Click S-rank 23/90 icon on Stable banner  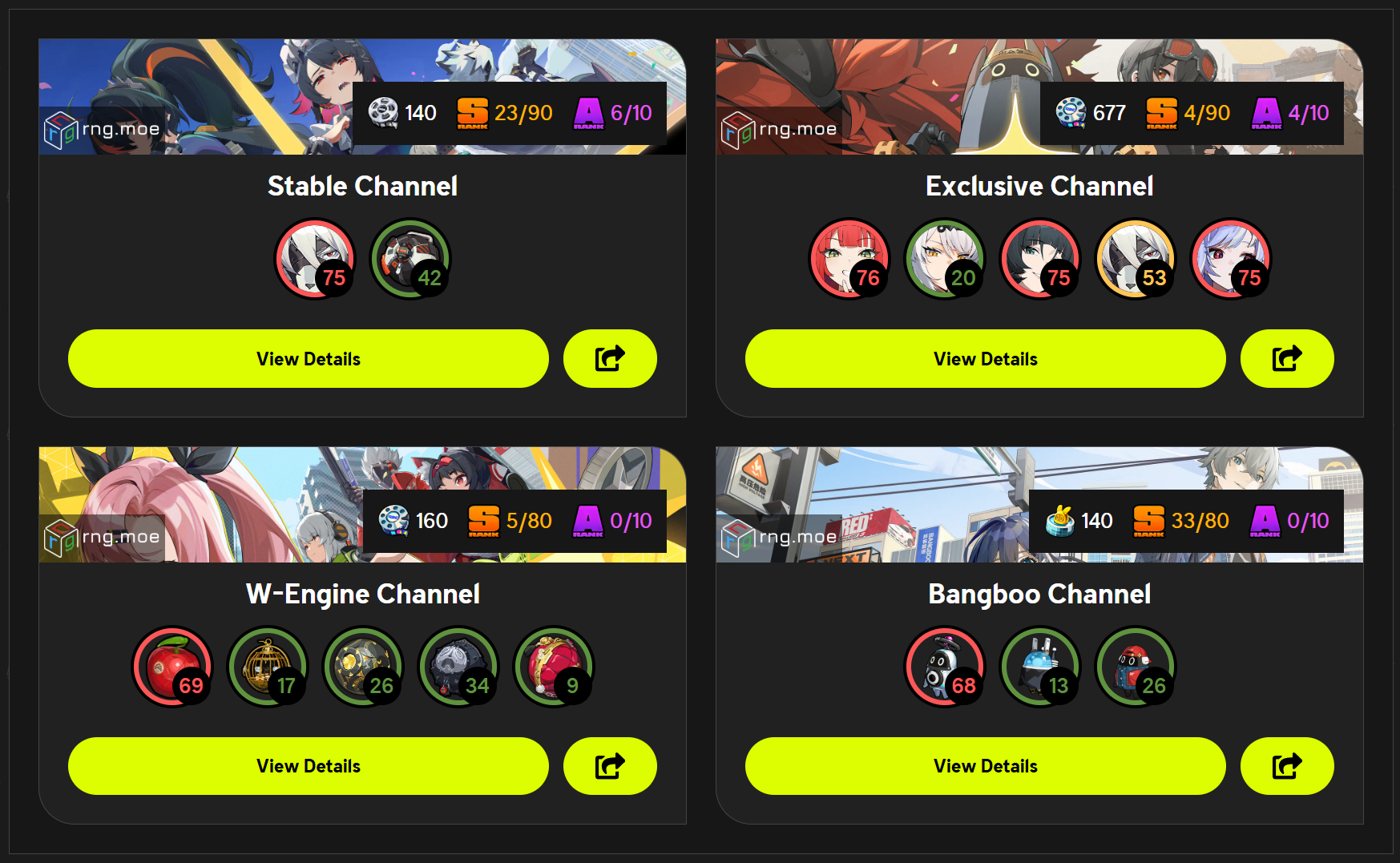(x=473, y=113)
